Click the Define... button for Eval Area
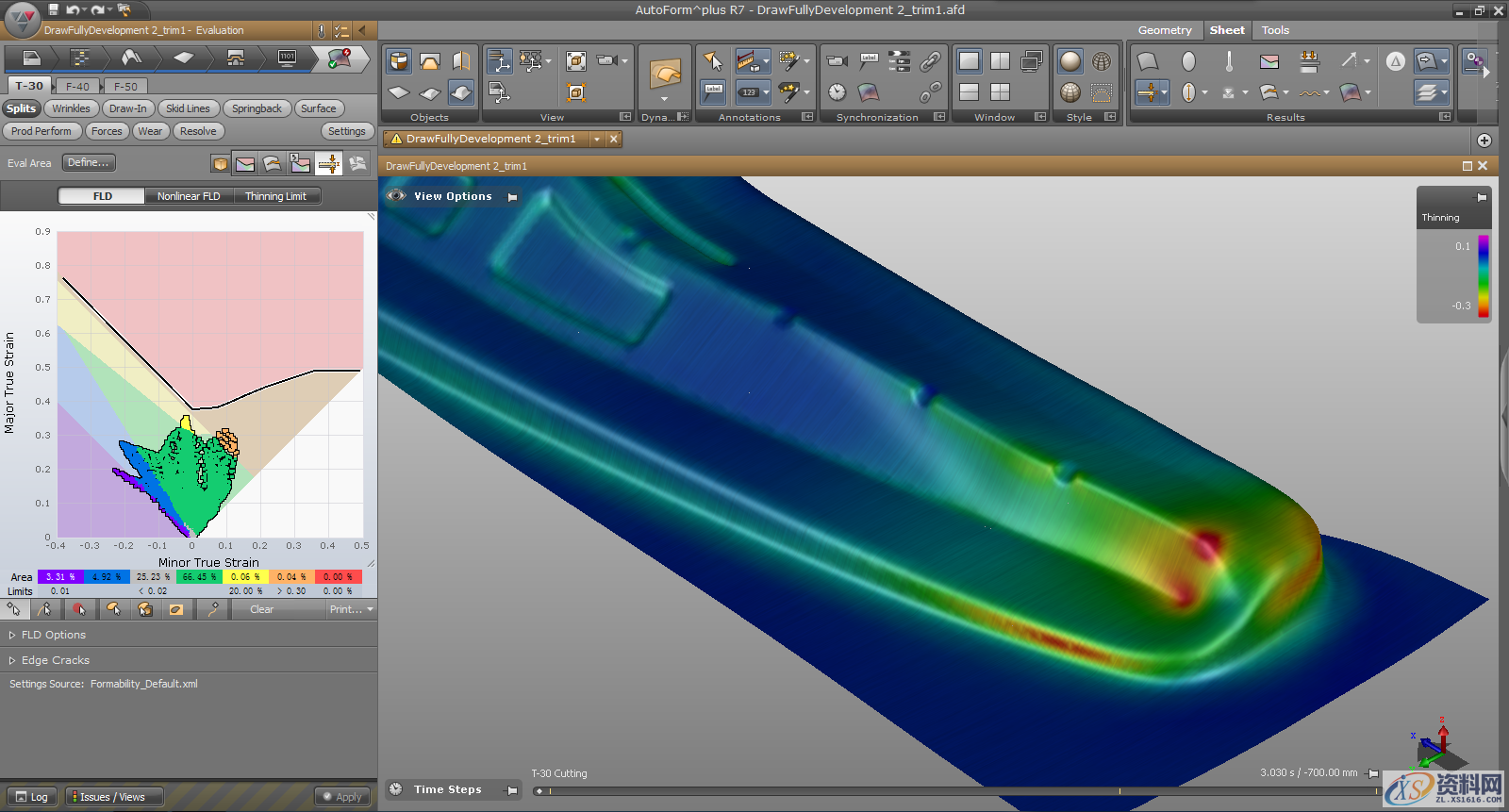 point(88,162)
